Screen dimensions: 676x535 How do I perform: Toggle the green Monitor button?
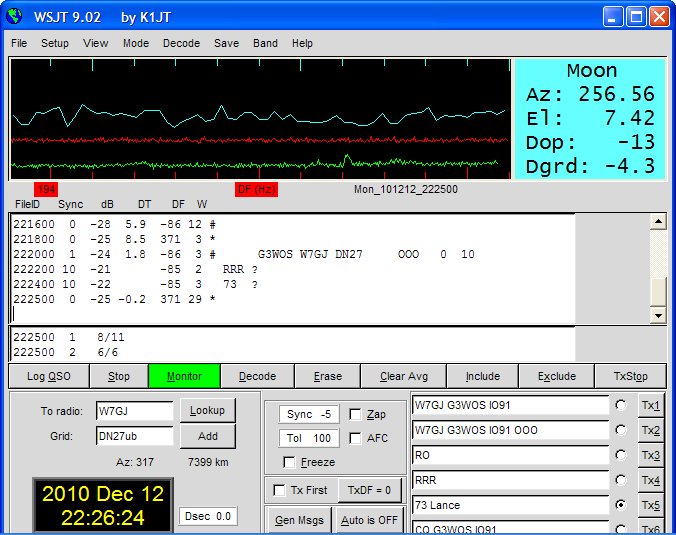185,376
